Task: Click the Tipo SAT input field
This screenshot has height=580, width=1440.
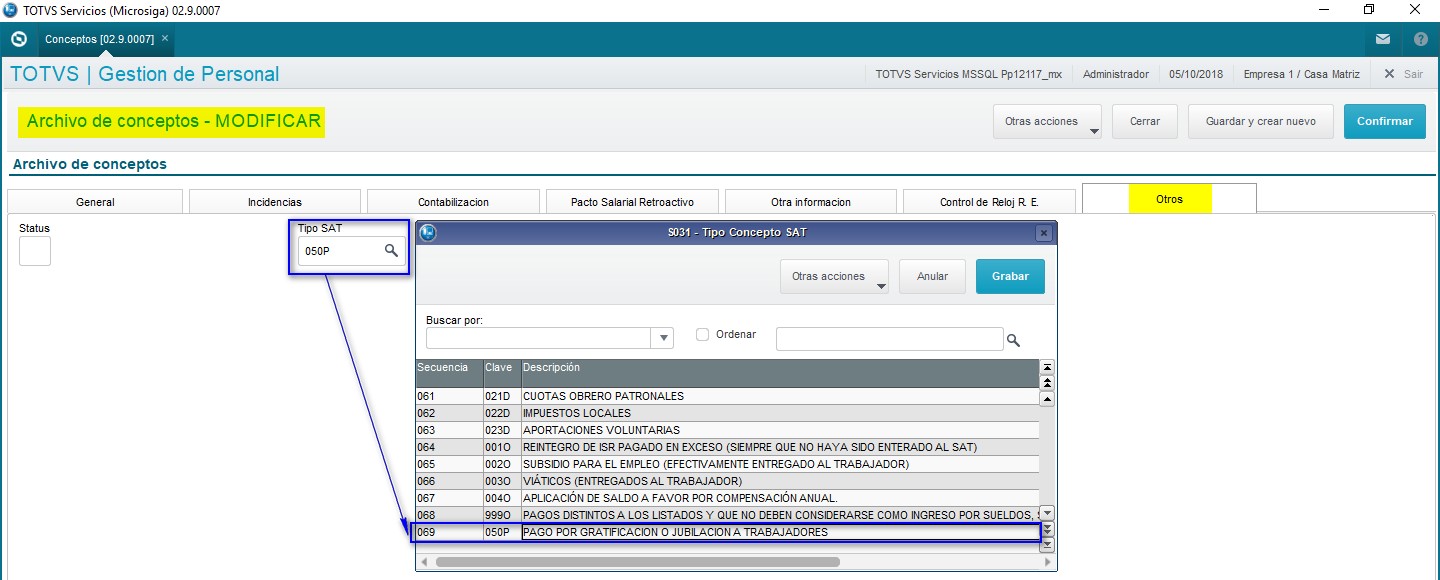Action: (341, 252)
